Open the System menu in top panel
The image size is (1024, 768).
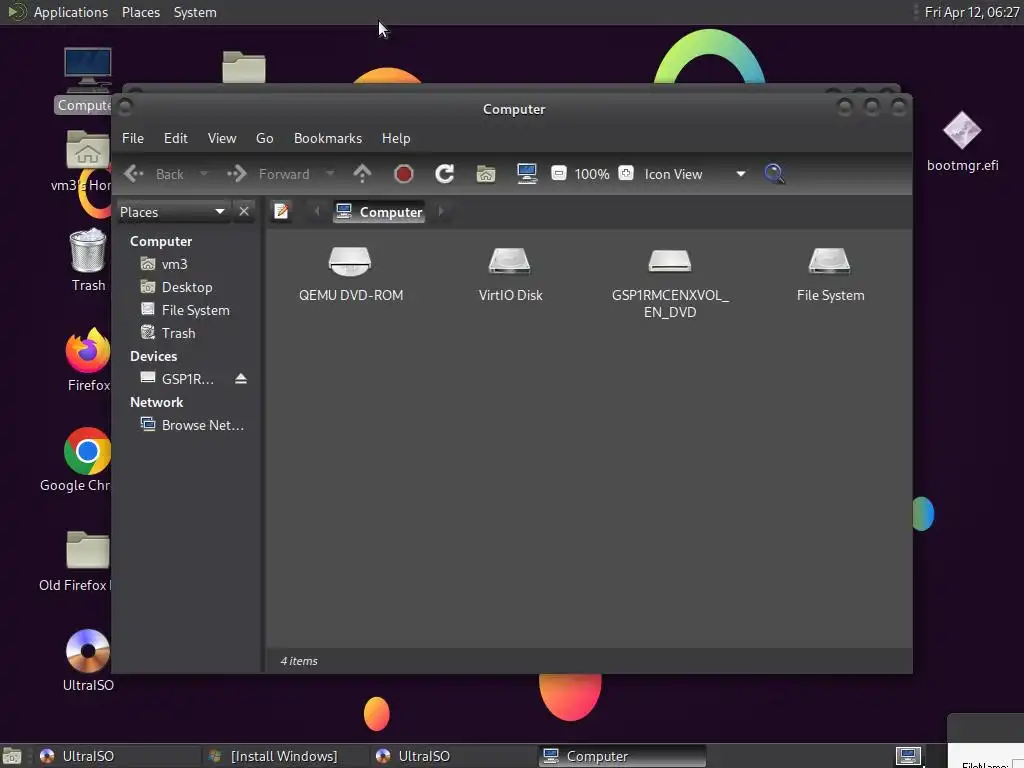click(195, 12)
